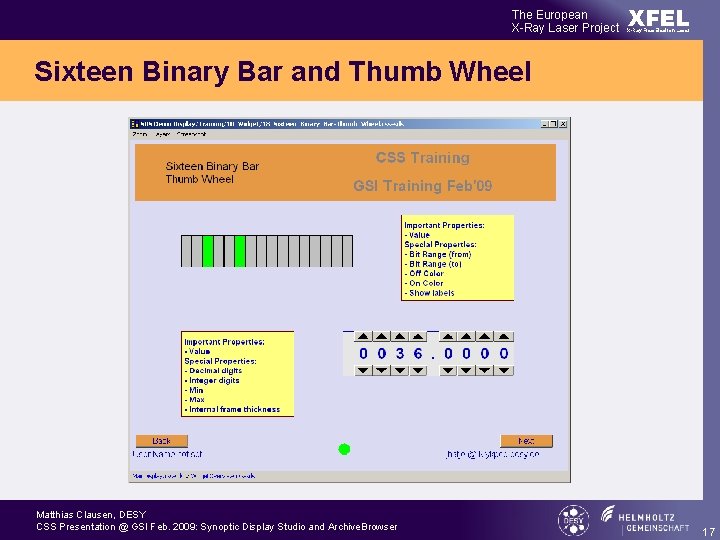This screenshot has width=720, height=540.
Task: Click the XFEL logo in the header
Action: (x=658, y=20)
